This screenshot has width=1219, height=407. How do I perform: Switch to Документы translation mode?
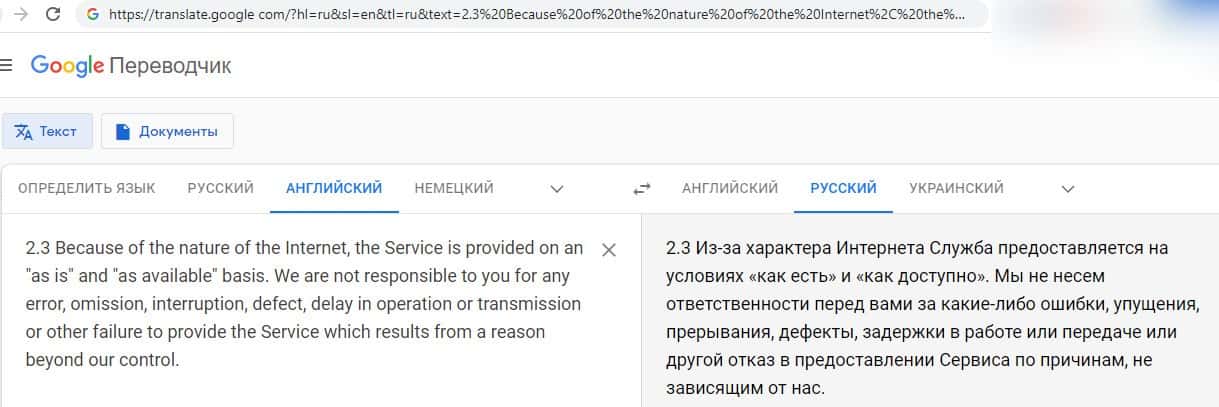pyautogui.click(x=167, y=131)
